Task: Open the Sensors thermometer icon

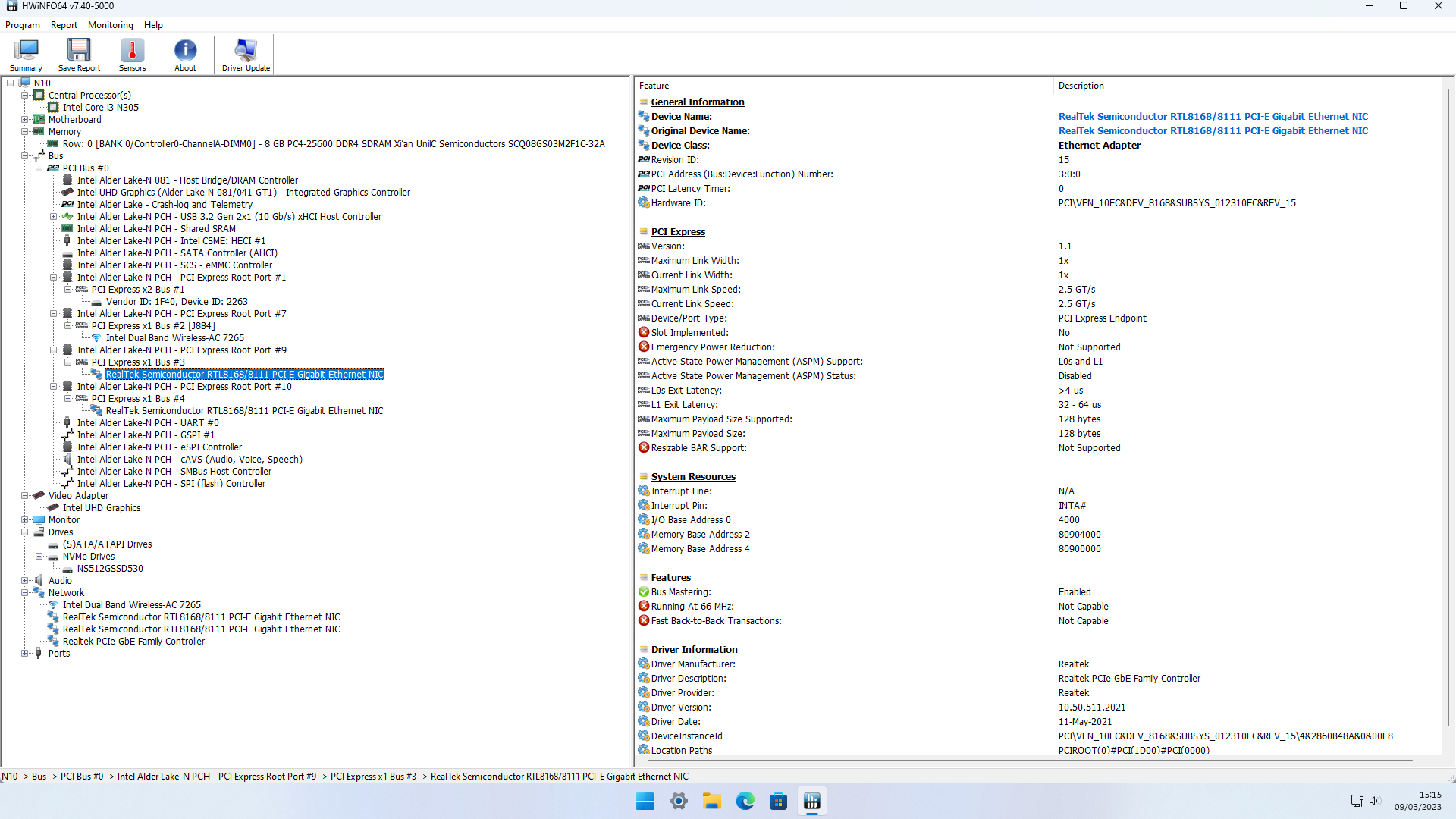Action: (132, 55)
